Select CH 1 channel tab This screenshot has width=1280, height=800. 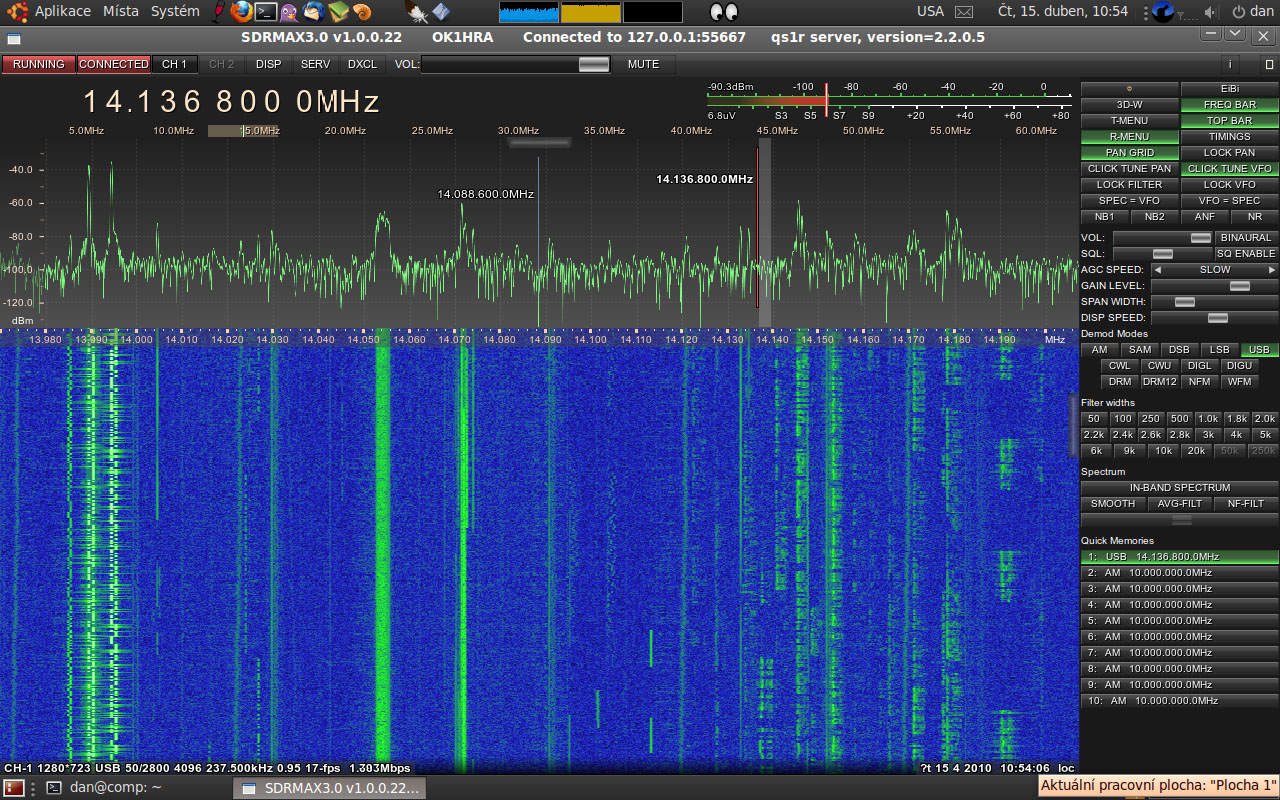[175, 64]
